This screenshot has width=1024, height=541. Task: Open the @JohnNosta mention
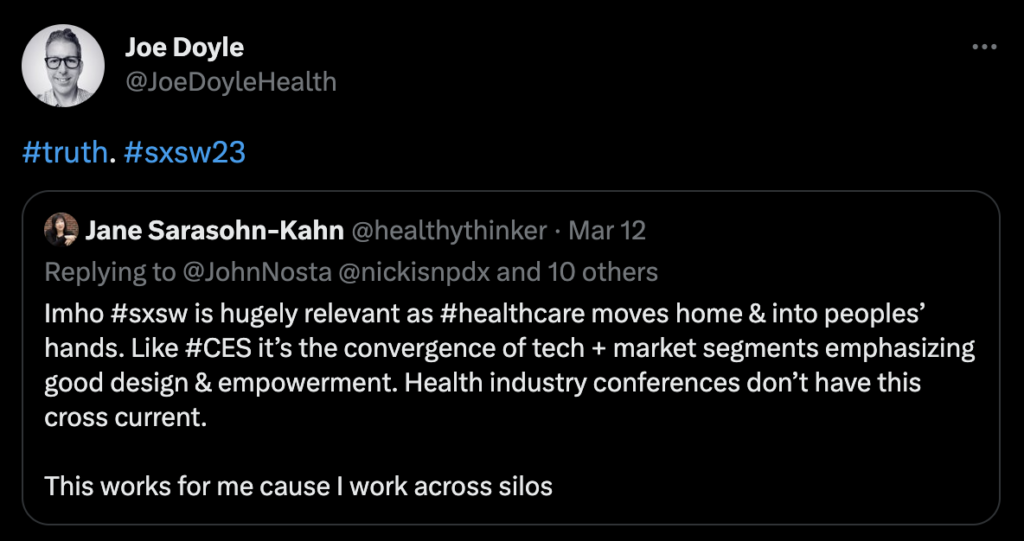257,272
